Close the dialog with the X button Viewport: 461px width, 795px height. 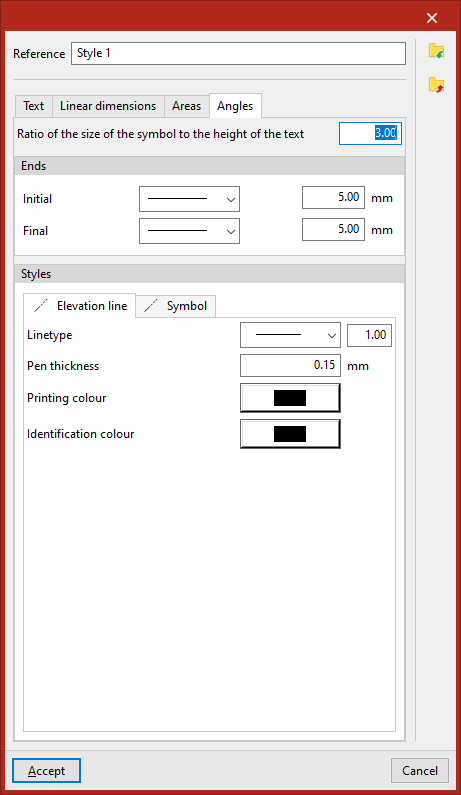click(432, 18)
